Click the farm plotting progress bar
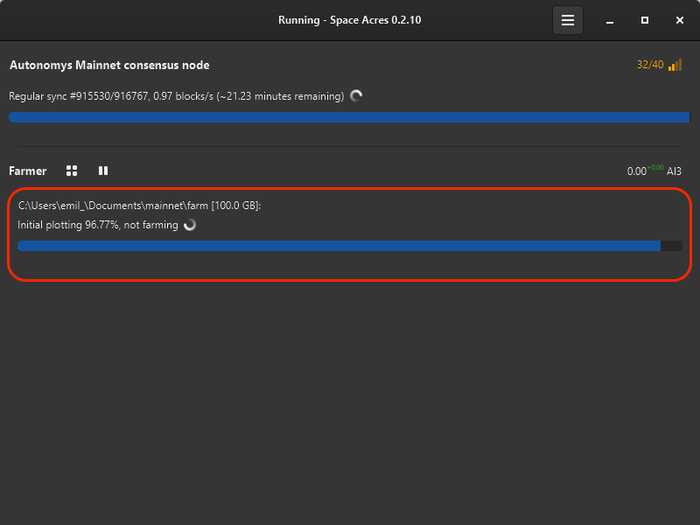The height and width of the screenshot is (525, 700). 338,246
